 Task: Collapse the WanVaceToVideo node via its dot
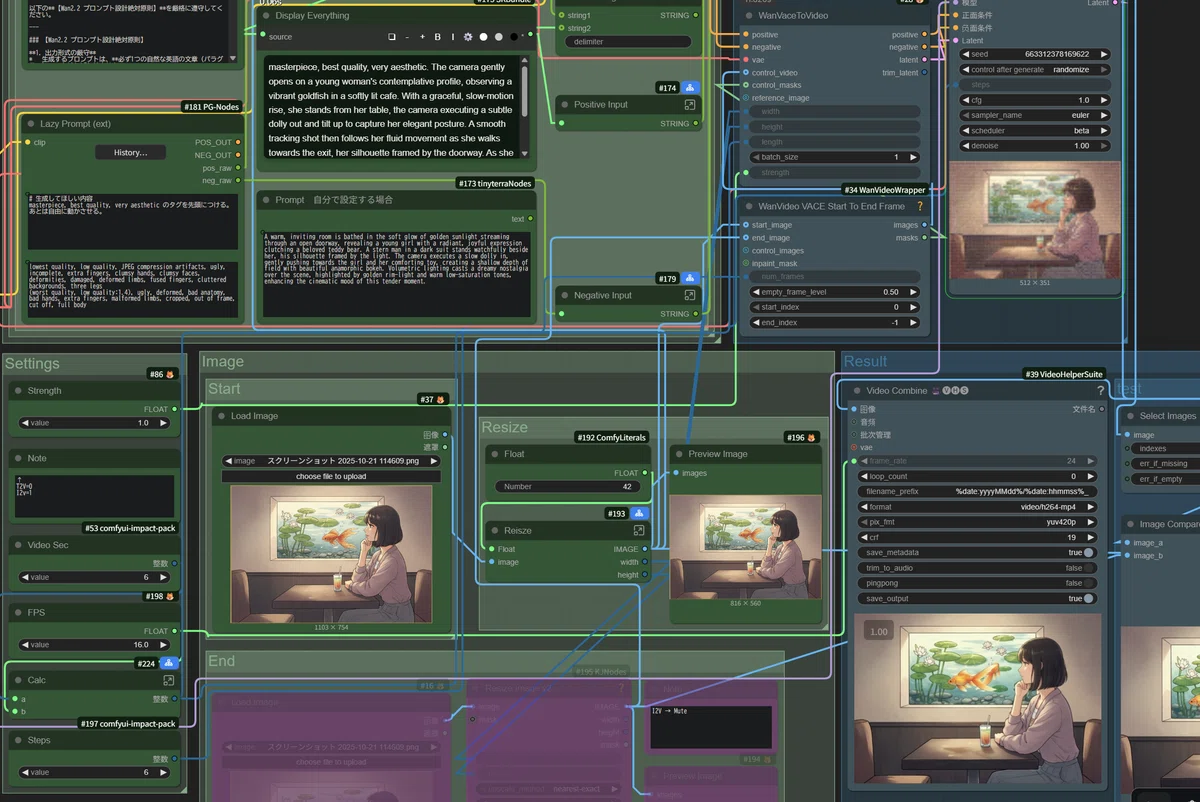tap(748, 16)
